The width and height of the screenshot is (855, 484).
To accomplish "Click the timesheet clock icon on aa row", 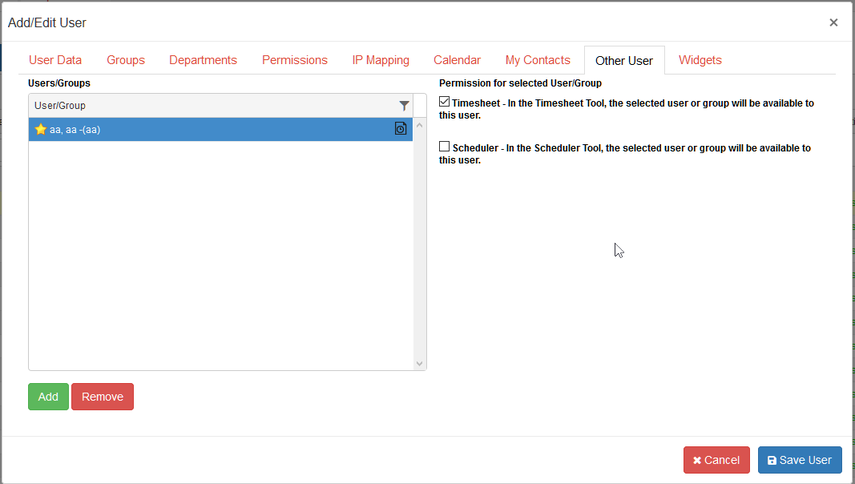I will pos(401,129).
